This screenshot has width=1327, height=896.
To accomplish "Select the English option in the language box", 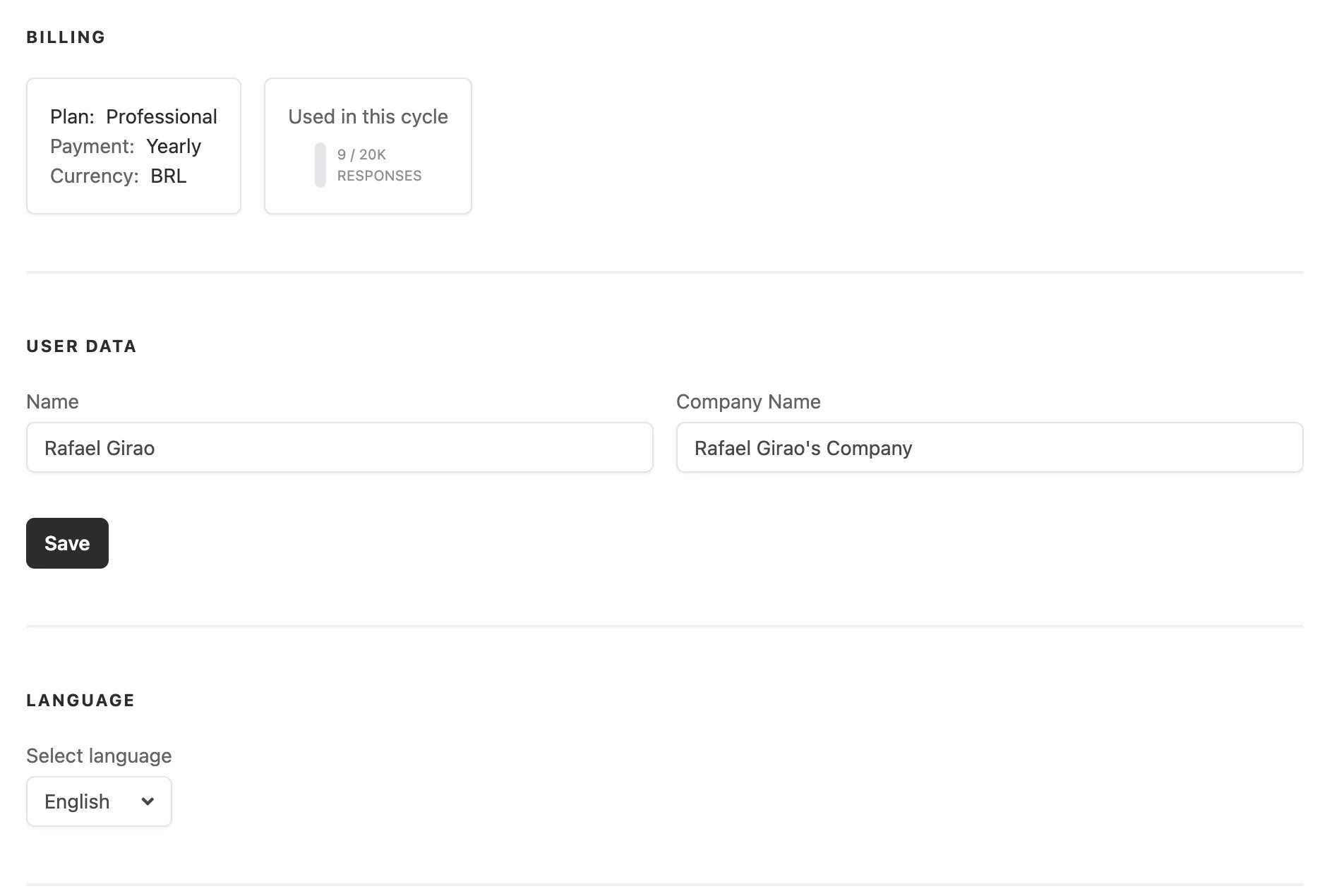I will [x=78, y=801].
